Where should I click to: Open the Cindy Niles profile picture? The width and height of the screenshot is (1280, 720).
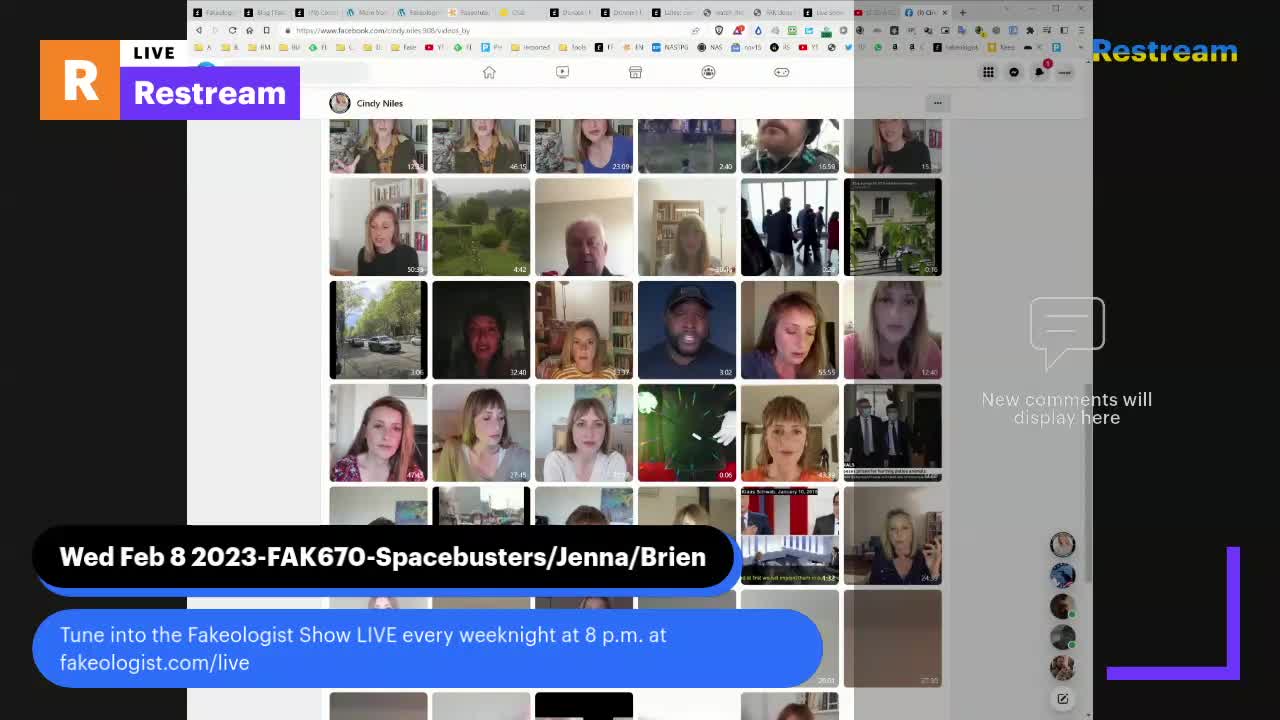click(x=340, y=103)
